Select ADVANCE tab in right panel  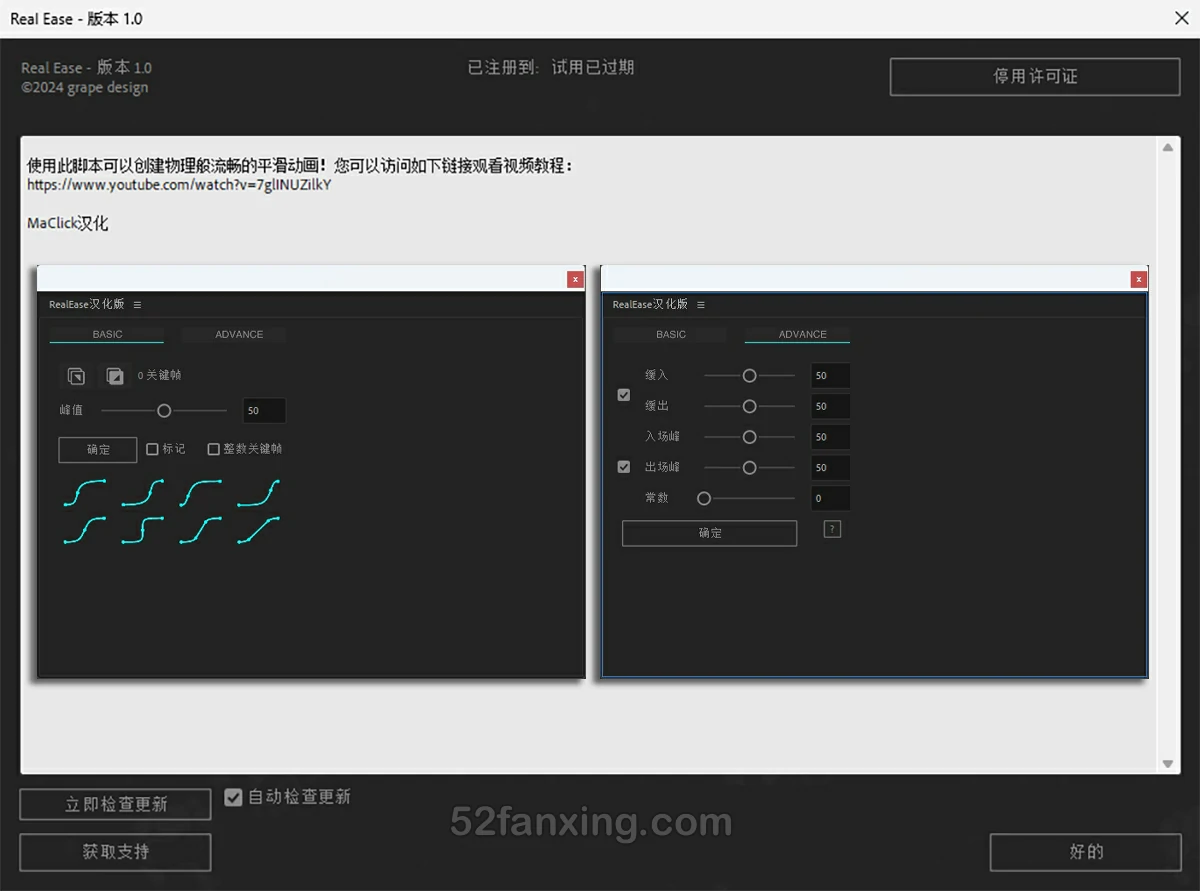(x=803, y=335)
